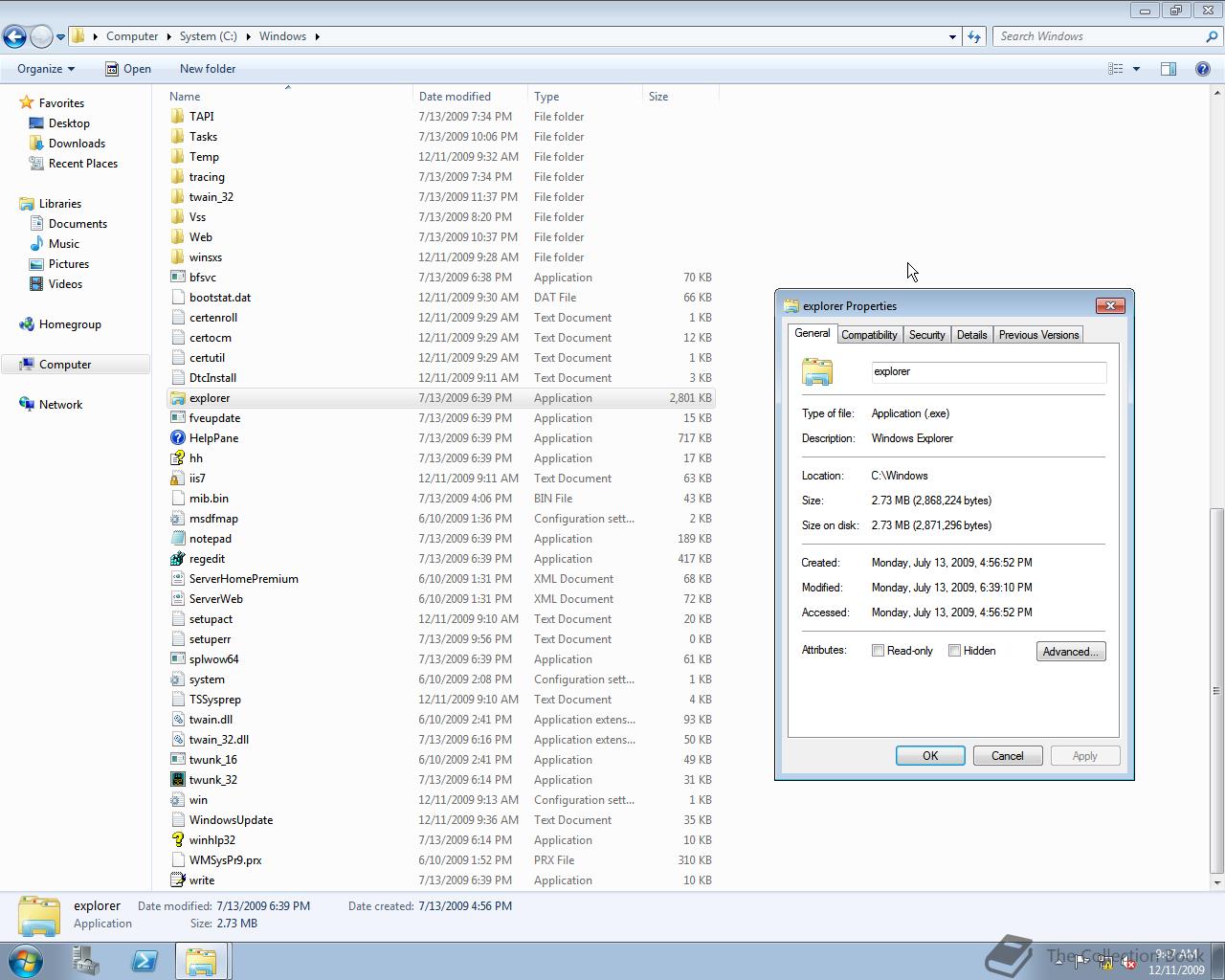Select the regedit application icon
The height and width of the screenshot is (980, 1225).
coord(177,559)
